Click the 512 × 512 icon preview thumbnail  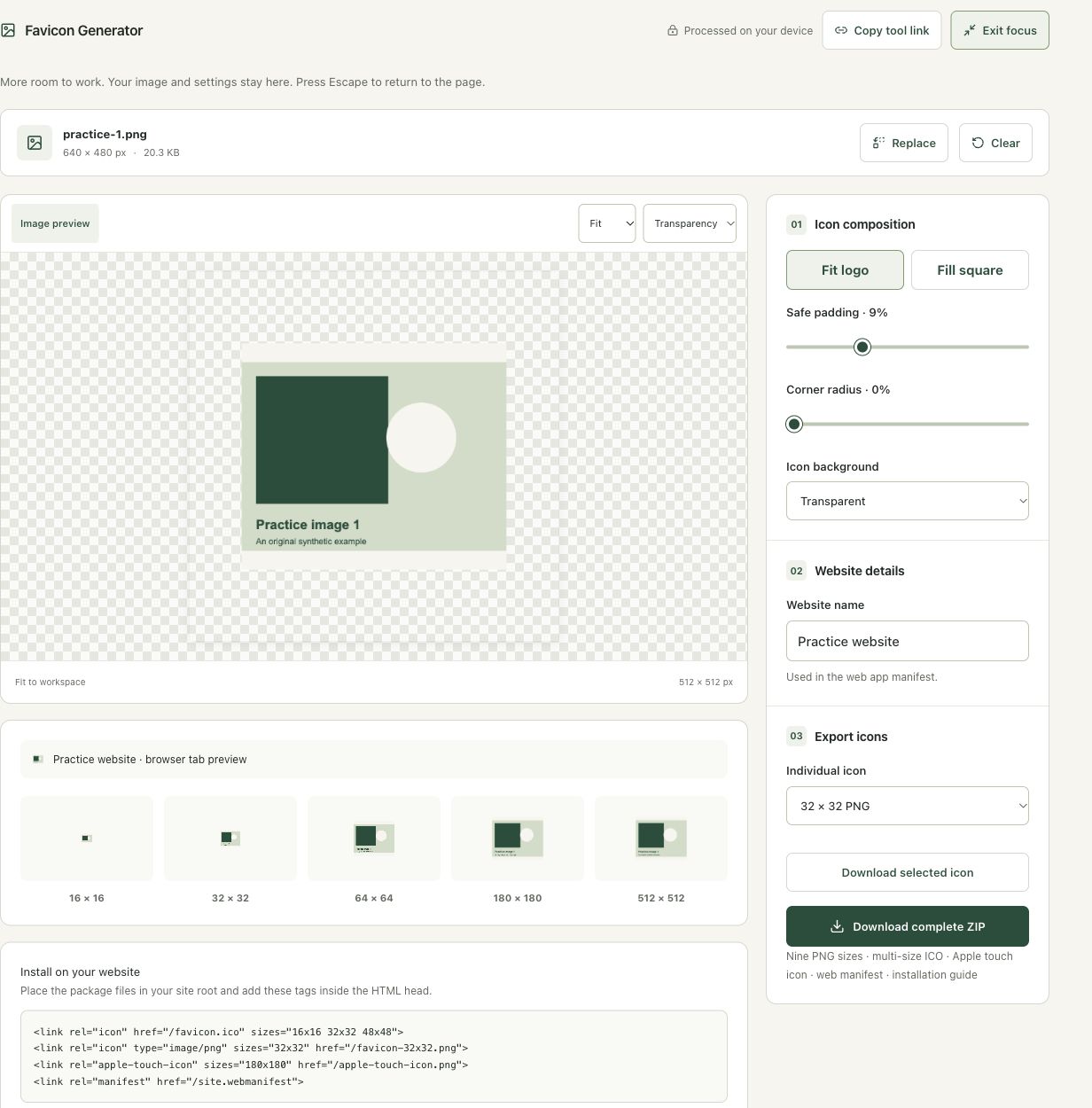[661, 839]
